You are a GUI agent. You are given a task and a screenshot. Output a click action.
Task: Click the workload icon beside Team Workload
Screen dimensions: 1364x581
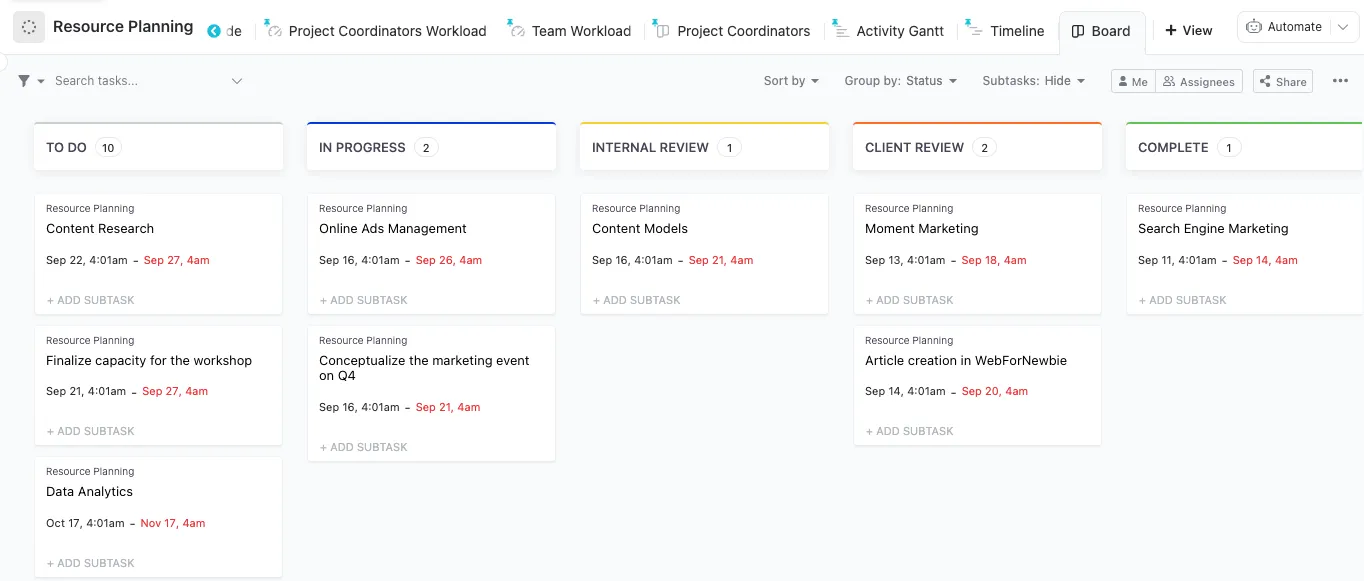(517, 31)
